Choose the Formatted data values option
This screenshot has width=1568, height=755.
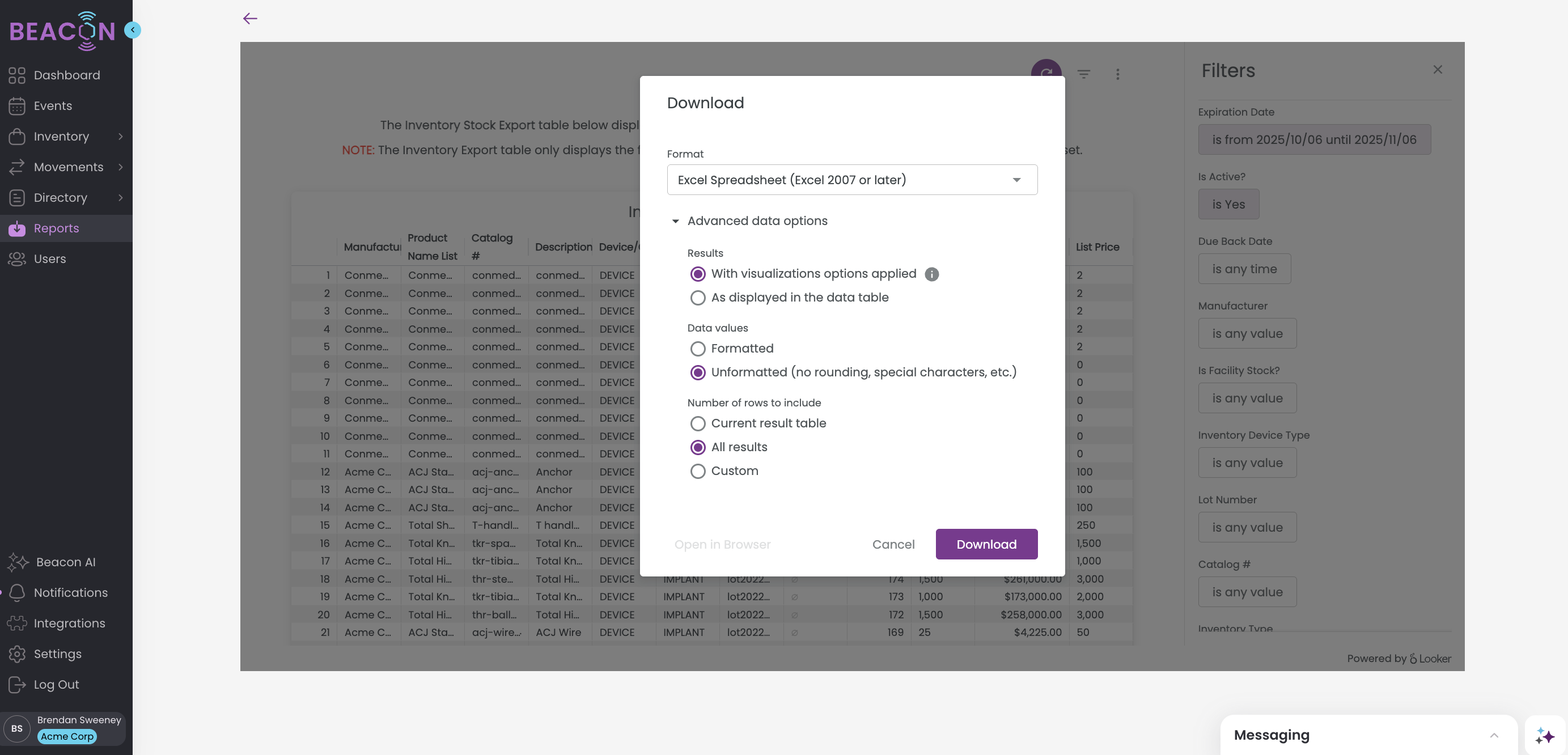point(698,349)
